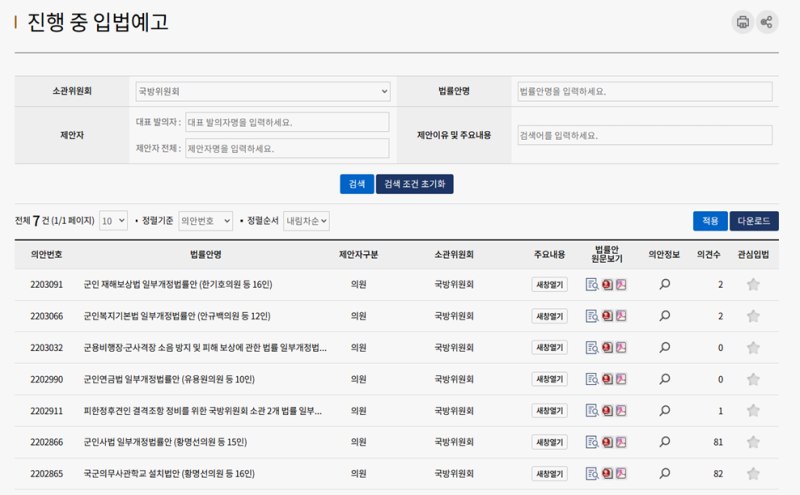Click the print icon at top right
800x495 pixels.
[742, 22]
